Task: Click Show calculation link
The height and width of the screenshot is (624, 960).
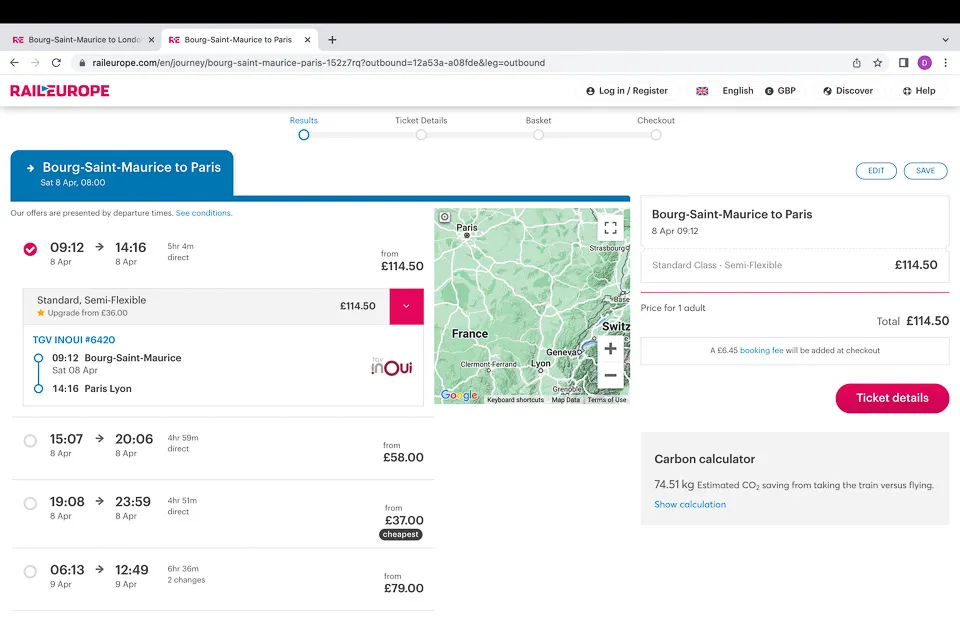Action: click(x=690, y=505)
